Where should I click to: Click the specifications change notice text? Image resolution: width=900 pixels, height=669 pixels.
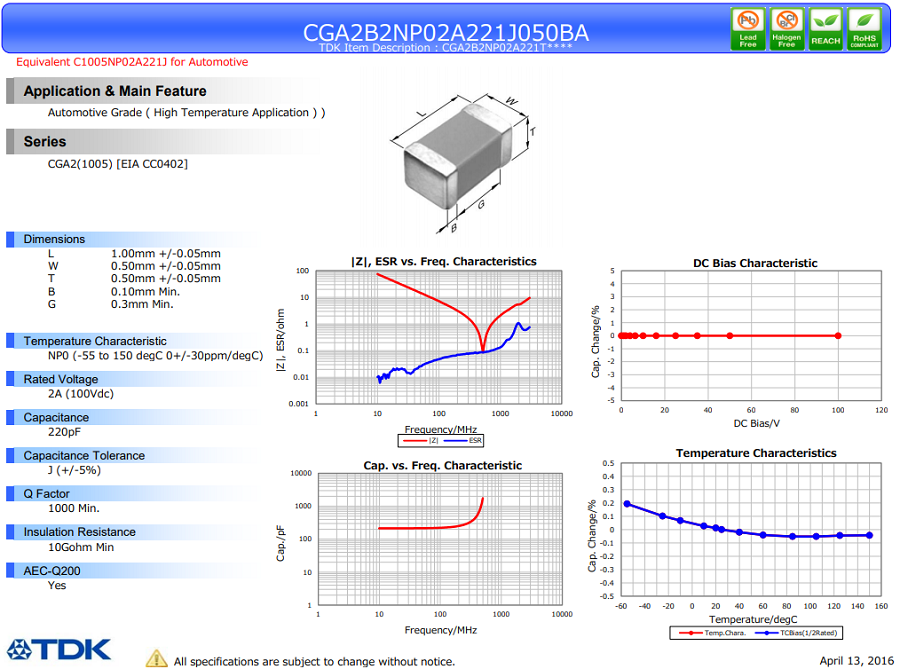point(315,662)
